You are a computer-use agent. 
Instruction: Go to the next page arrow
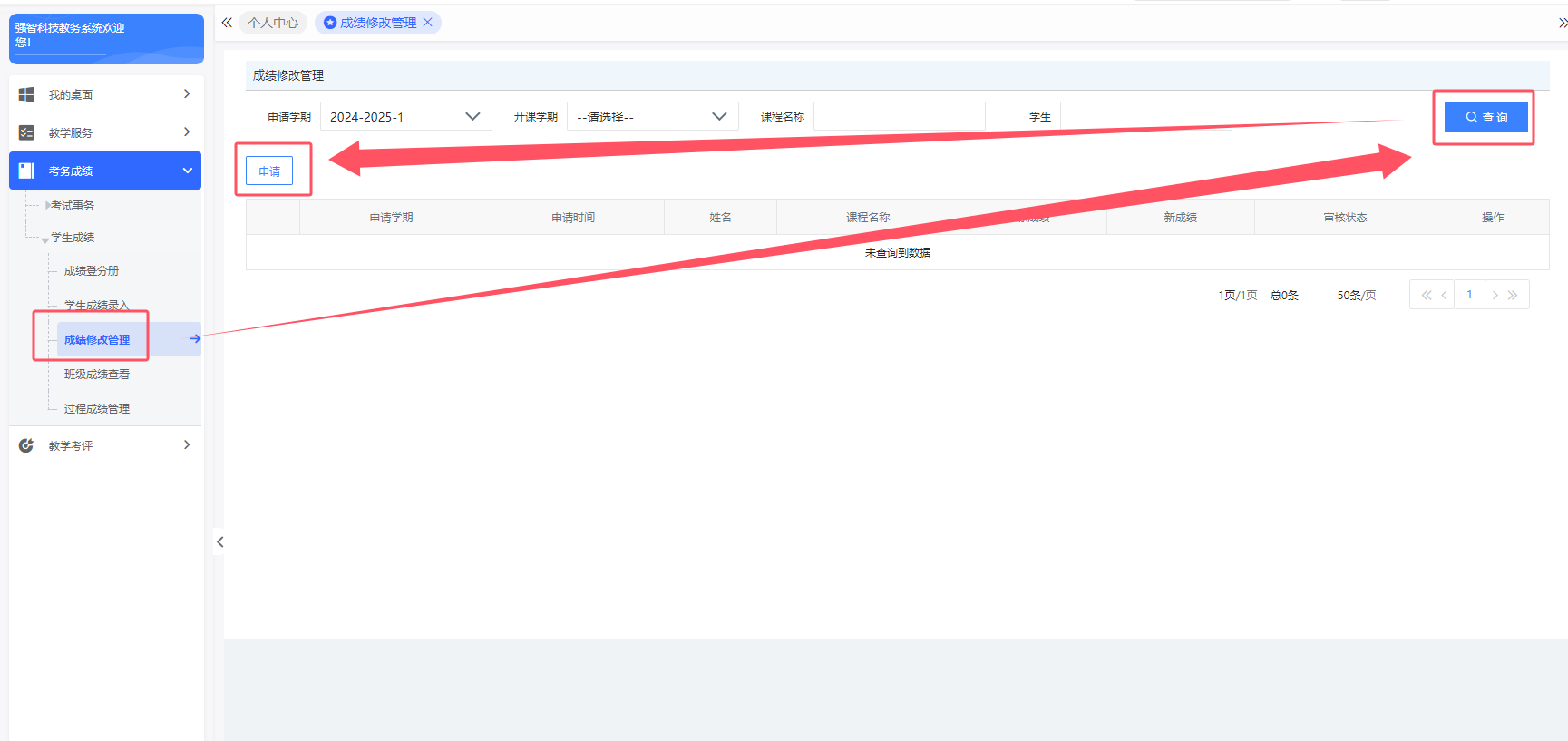coord(1495,296)
